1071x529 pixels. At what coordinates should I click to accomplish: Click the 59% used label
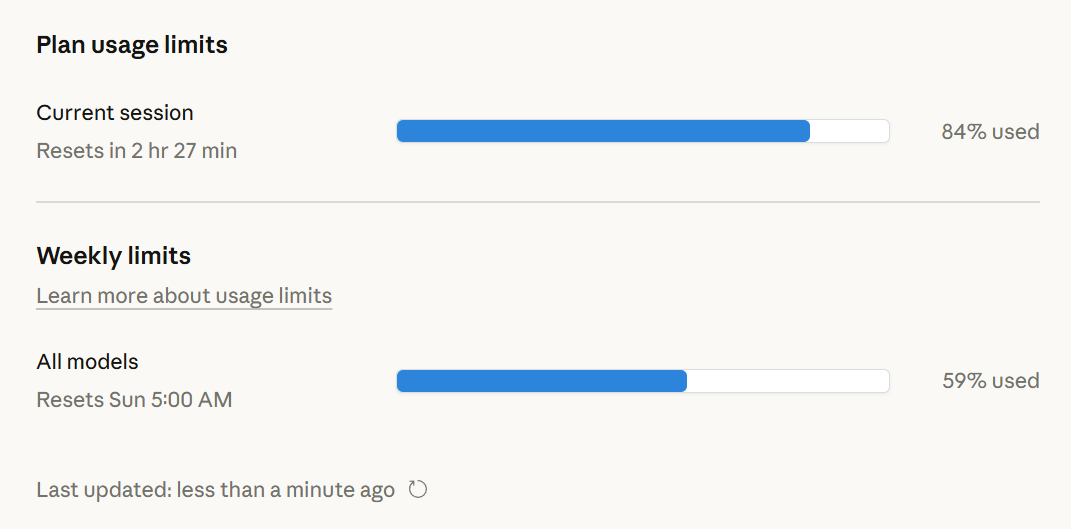pos(990,381)
